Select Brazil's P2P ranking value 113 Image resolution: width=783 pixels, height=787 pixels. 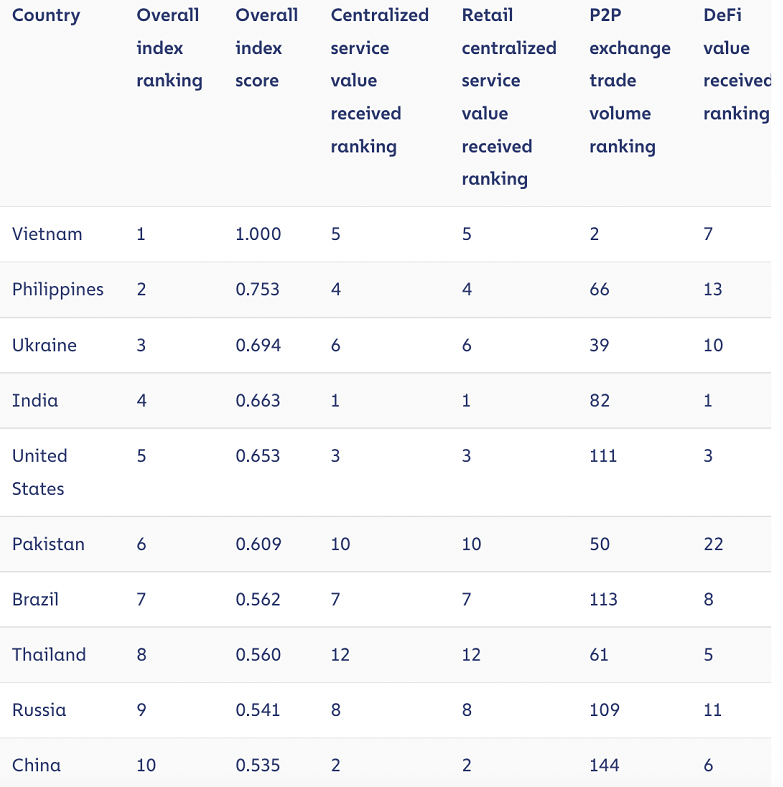click(x=603, y=599)
